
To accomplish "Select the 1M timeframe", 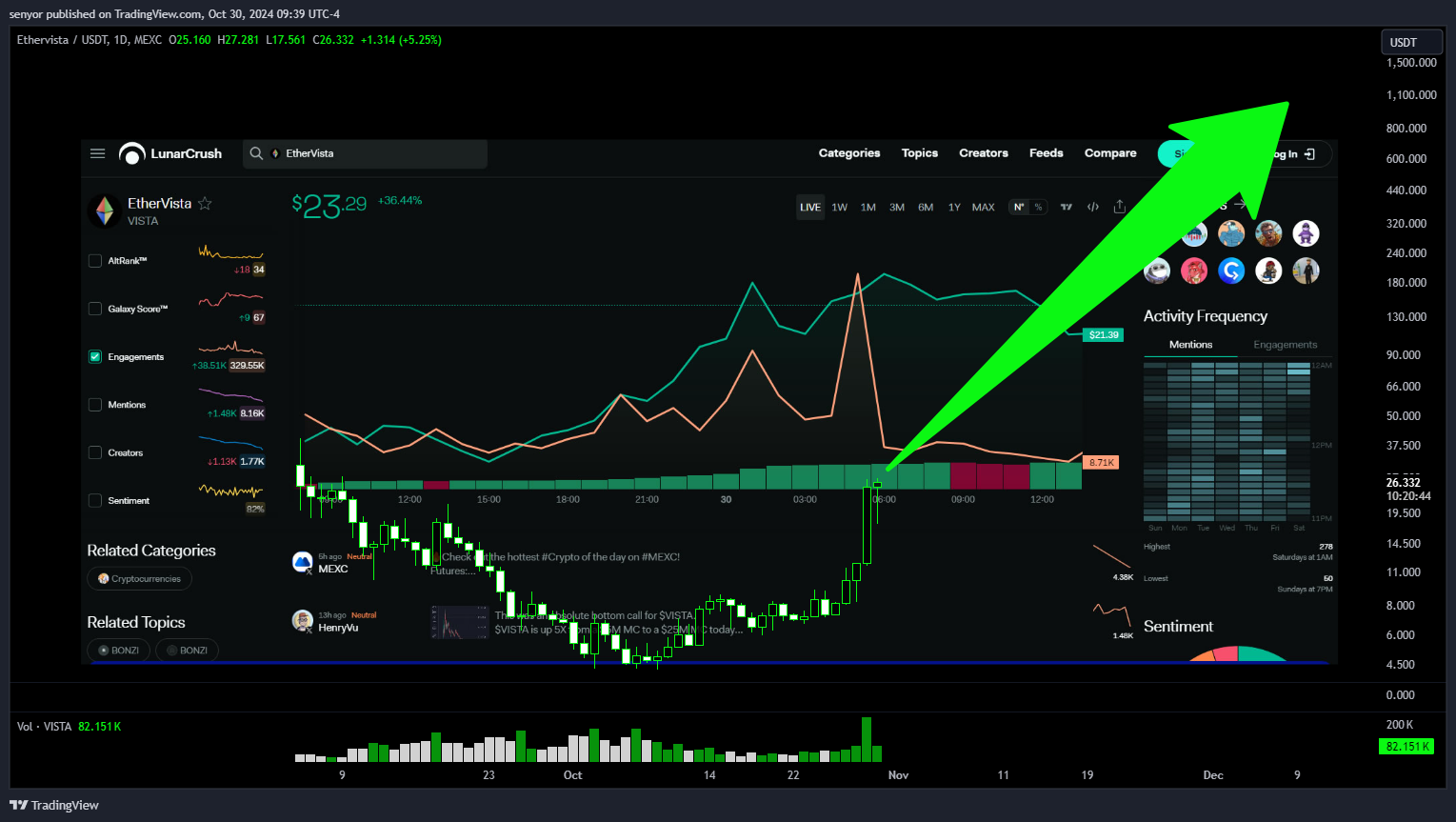I will pos(868,208).
